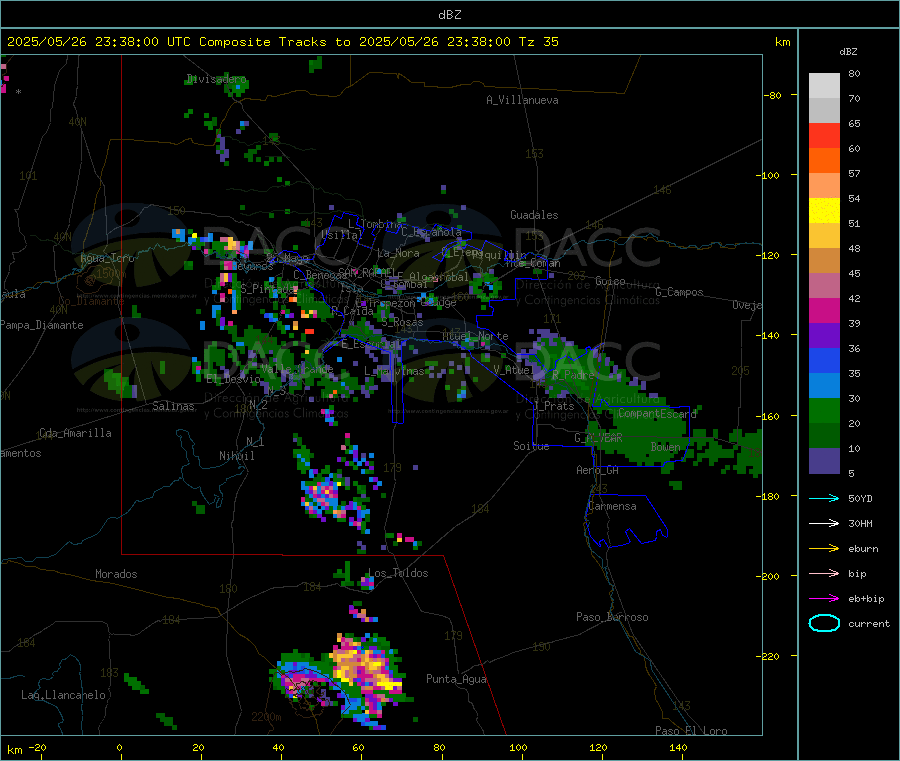Click the 0 tick on the bottom axis
Viewport: 900px width, 761px height.
[119, 747]
